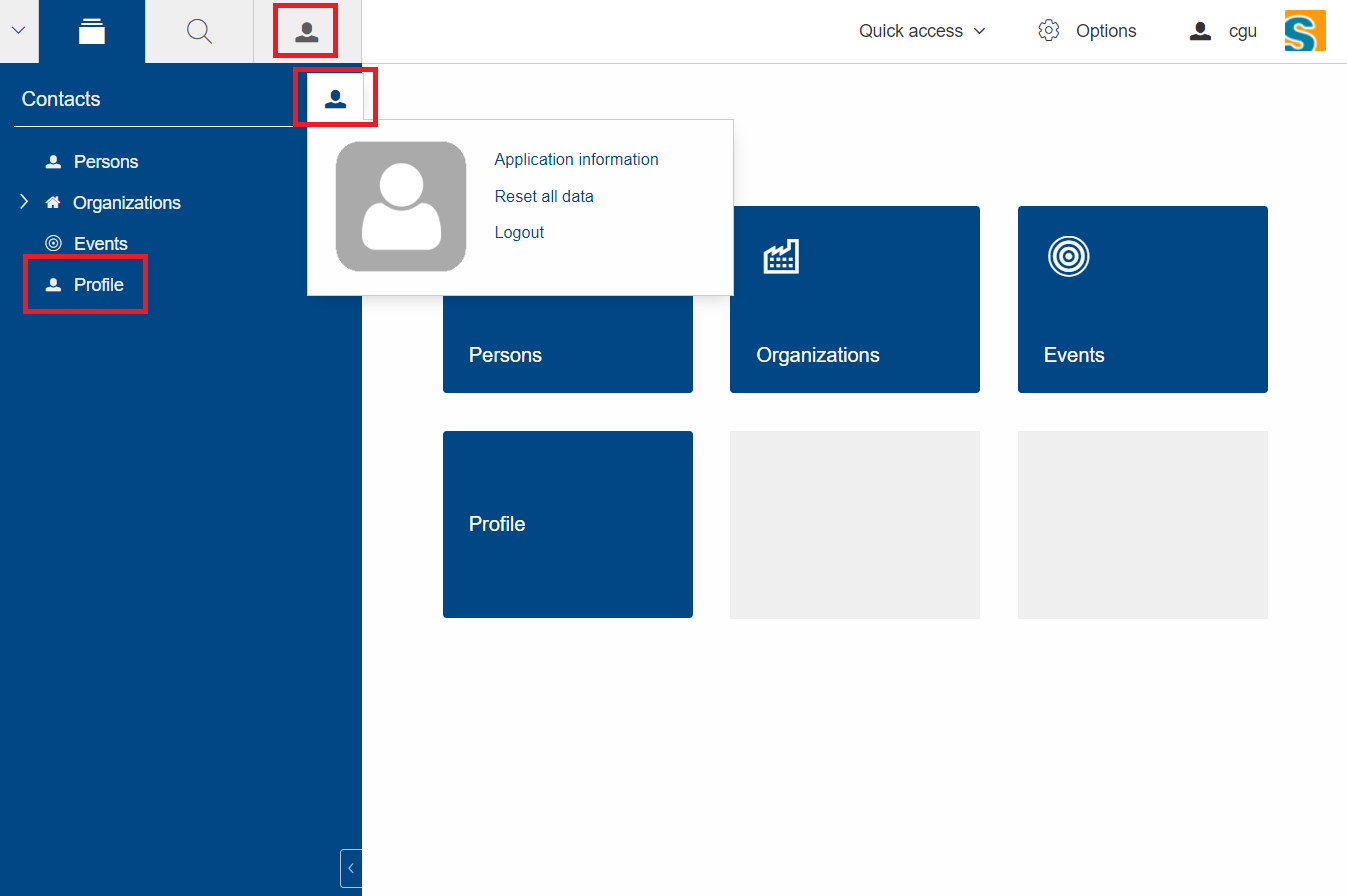The width and height of the screenshot is (1347, 896).
Task: Click the person icon next to Profile
Action: (x=54, y=285)
